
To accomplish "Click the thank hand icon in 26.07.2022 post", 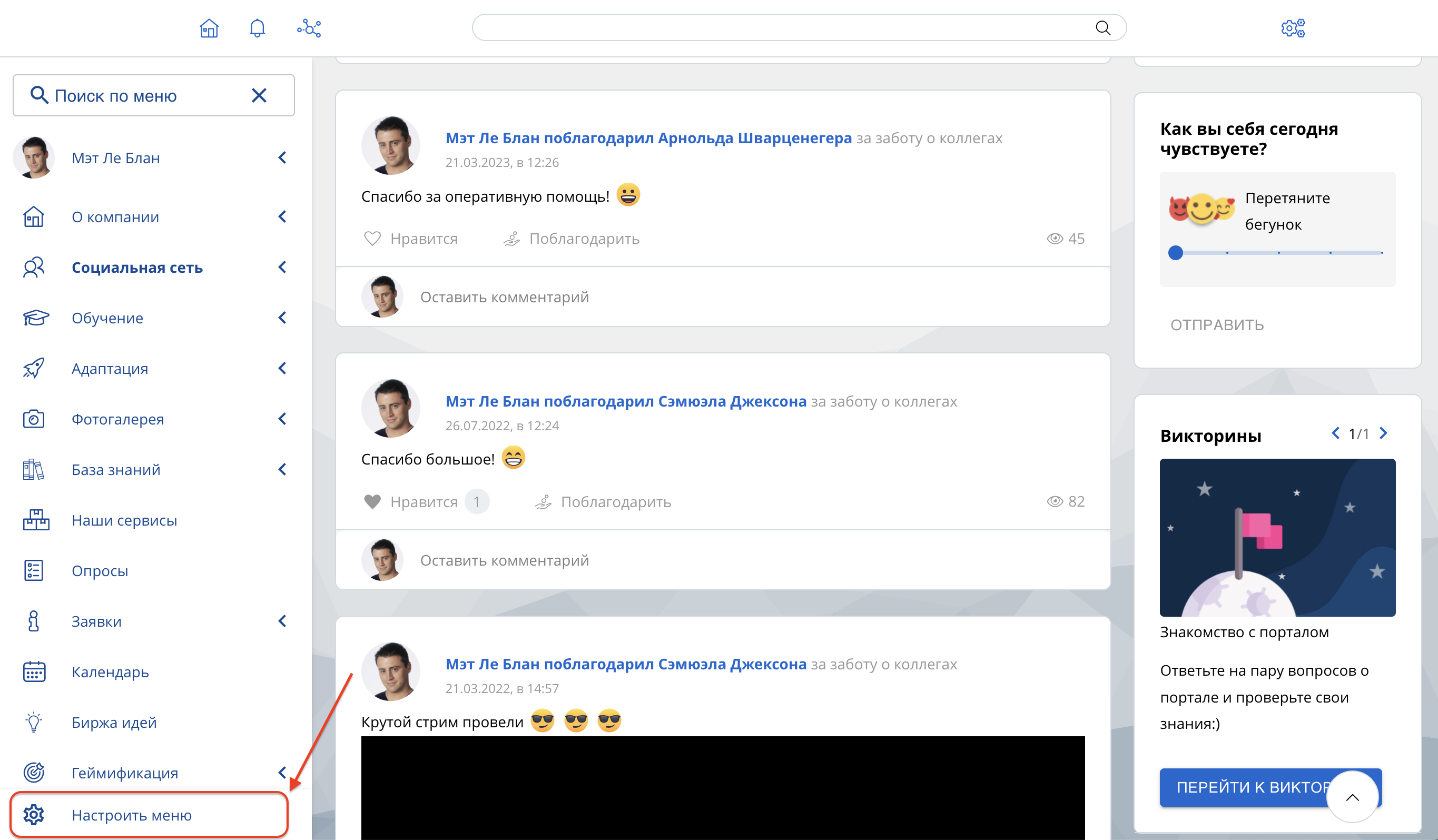I will [543, 501].
